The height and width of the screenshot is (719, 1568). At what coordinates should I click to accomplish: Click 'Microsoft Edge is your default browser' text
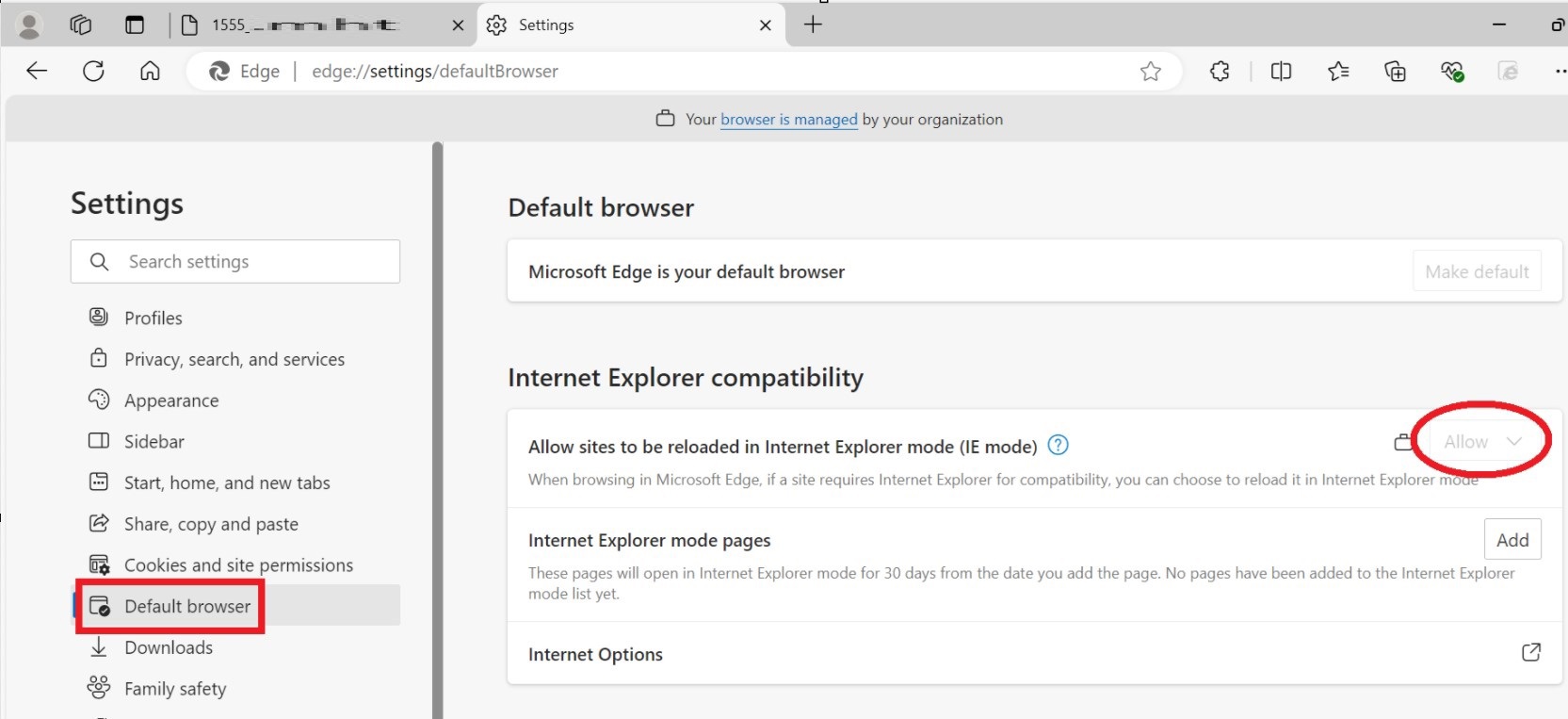687,271
